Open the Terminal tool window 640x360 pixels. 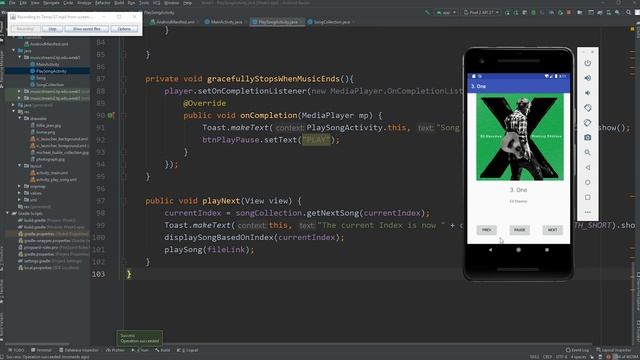point(41,350)
